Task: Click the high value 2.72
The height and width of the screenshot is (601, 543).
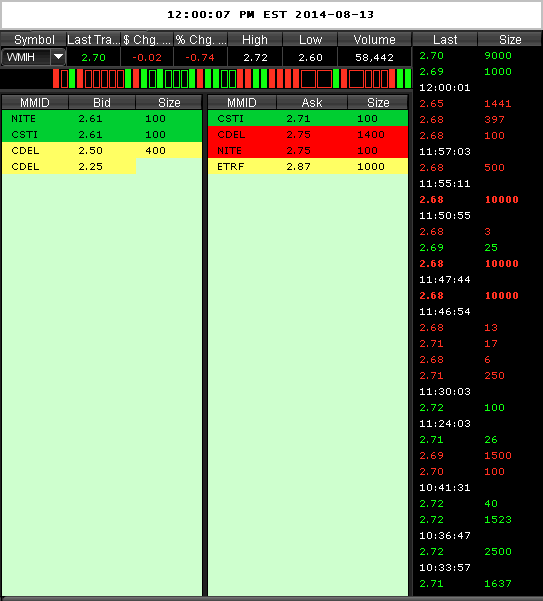Action: [x=255, y=57]
